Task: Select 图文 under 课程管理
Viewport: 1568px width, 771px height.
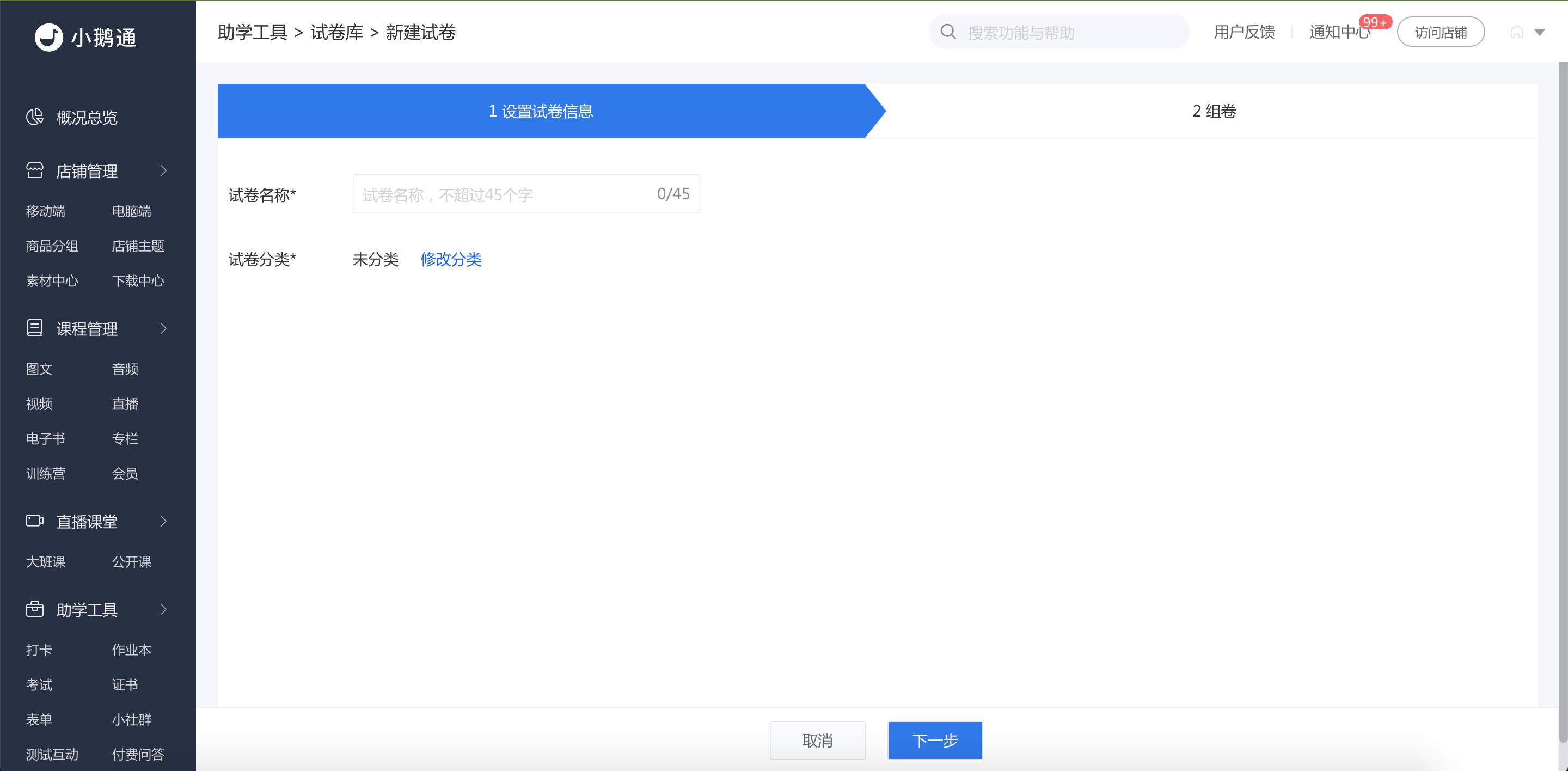Action: click(x=39, y=369)
